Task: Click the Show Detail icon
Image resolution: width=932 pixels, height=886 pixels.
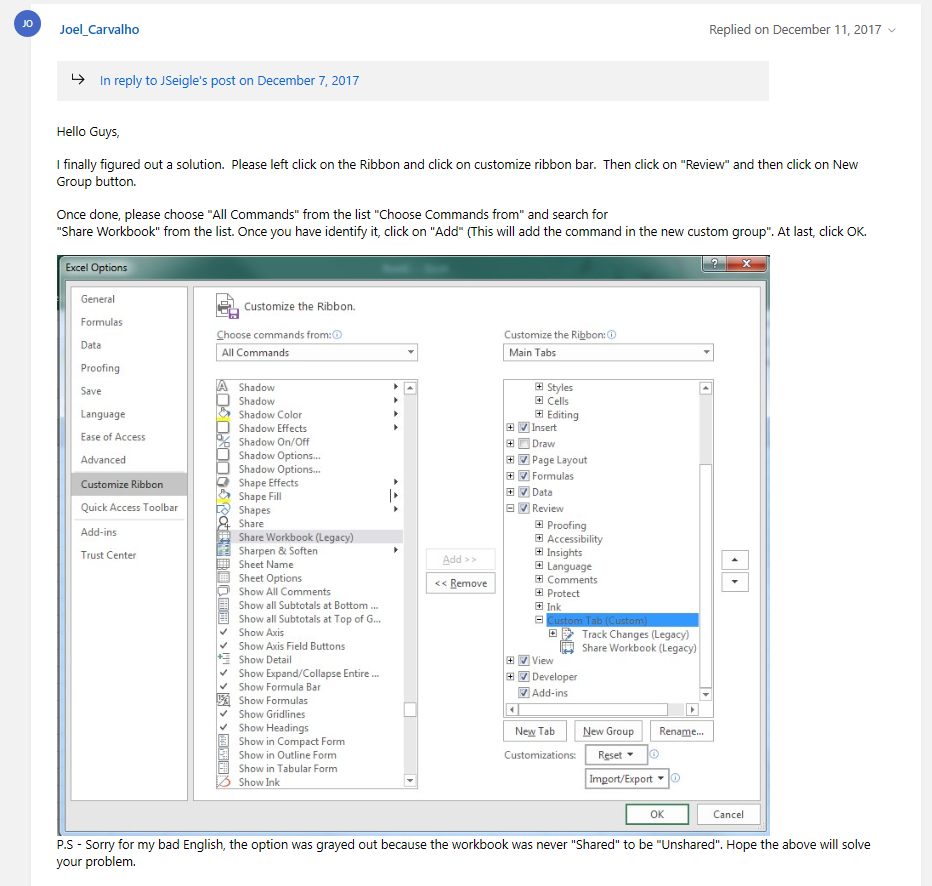Action: pos(223,659)
